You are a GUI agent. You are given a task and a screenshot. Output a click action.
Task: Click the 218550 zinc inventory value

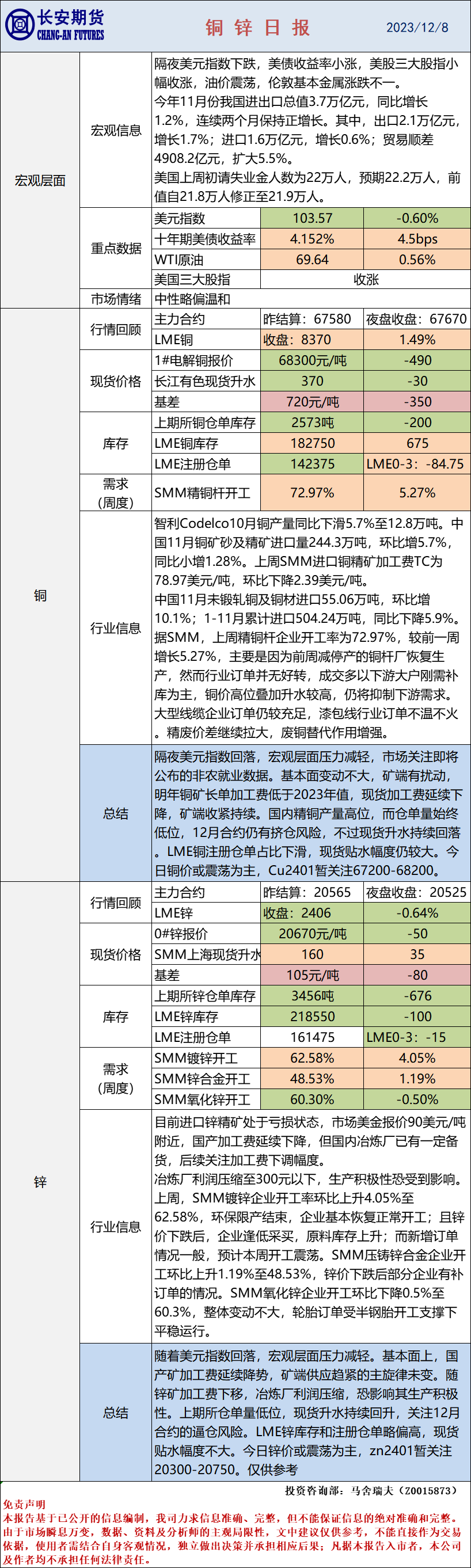point(312,1017)
